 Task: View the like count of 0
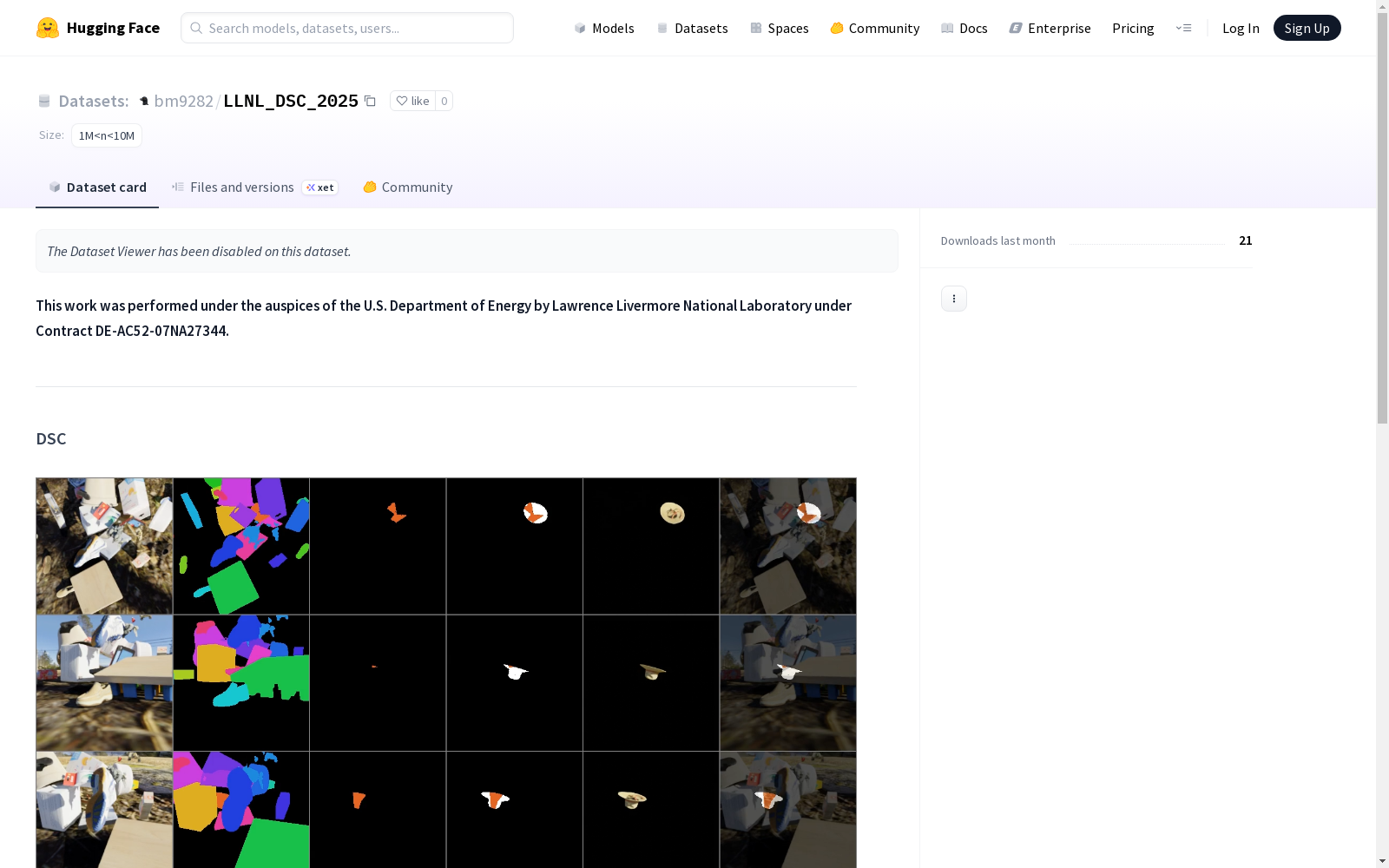444,101
